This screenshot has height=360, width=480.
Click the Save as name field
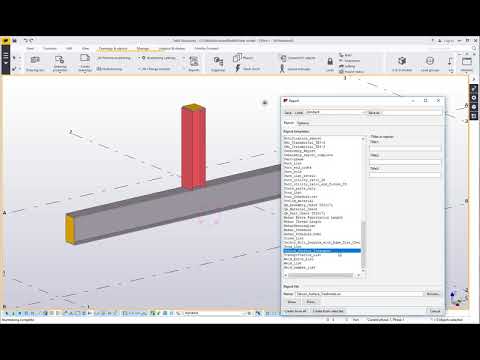tap(411, 113)
